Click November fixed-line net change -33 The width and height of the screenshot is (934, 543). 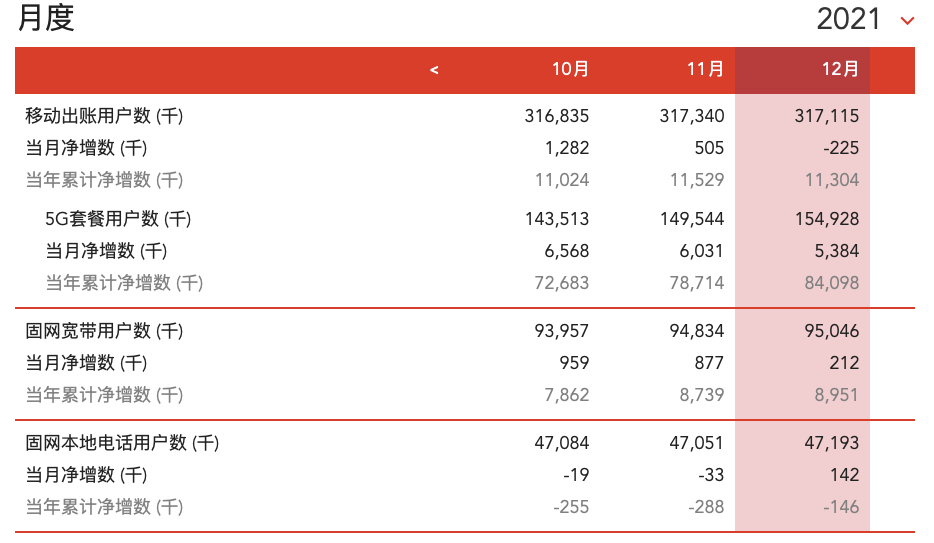(x=710, y=475)
